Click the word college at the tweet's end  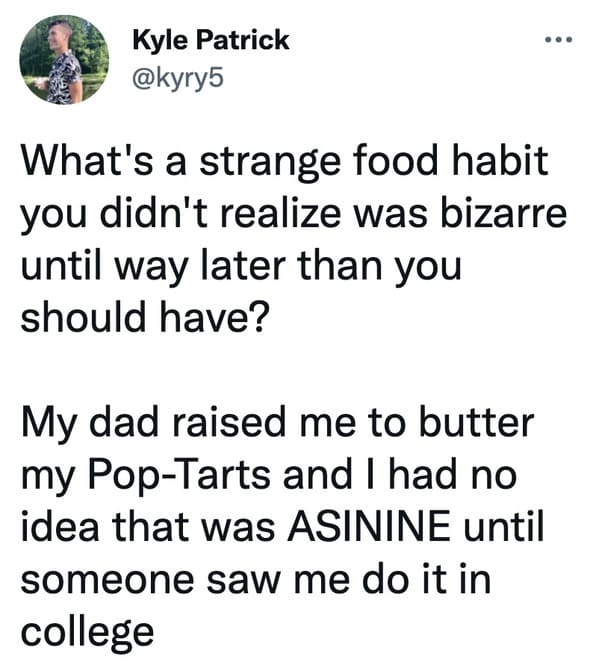pyautogui.click(x=87, y=634)
